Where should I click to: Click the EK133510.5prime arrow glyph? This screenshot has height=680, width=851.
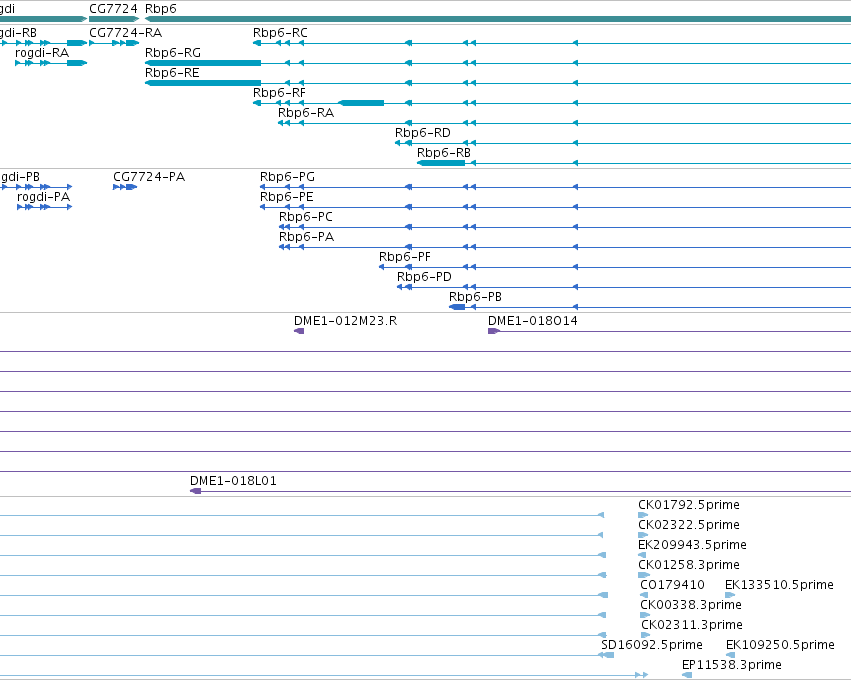click(730, 595)
